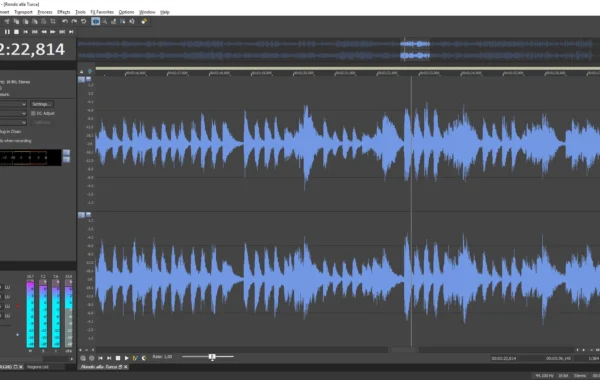The image size is (600, 380).
Task: Click Rewind in the top transport bar
Action: pos(44,32)
